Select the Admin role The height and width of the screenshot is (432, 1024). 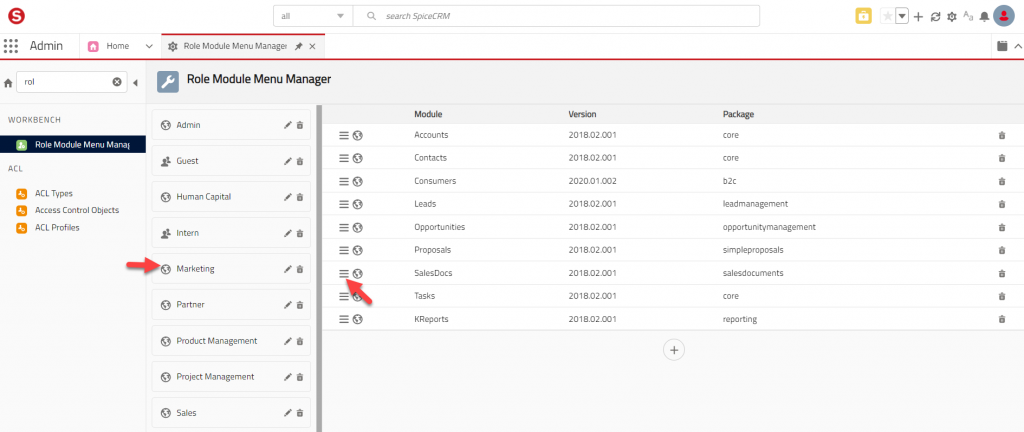coord(231,125)
